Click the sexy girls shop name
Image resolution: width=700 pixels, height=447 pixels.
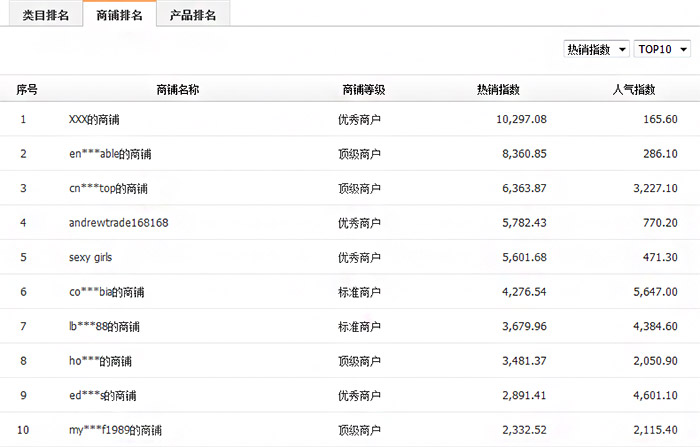(x=90, y=257)
